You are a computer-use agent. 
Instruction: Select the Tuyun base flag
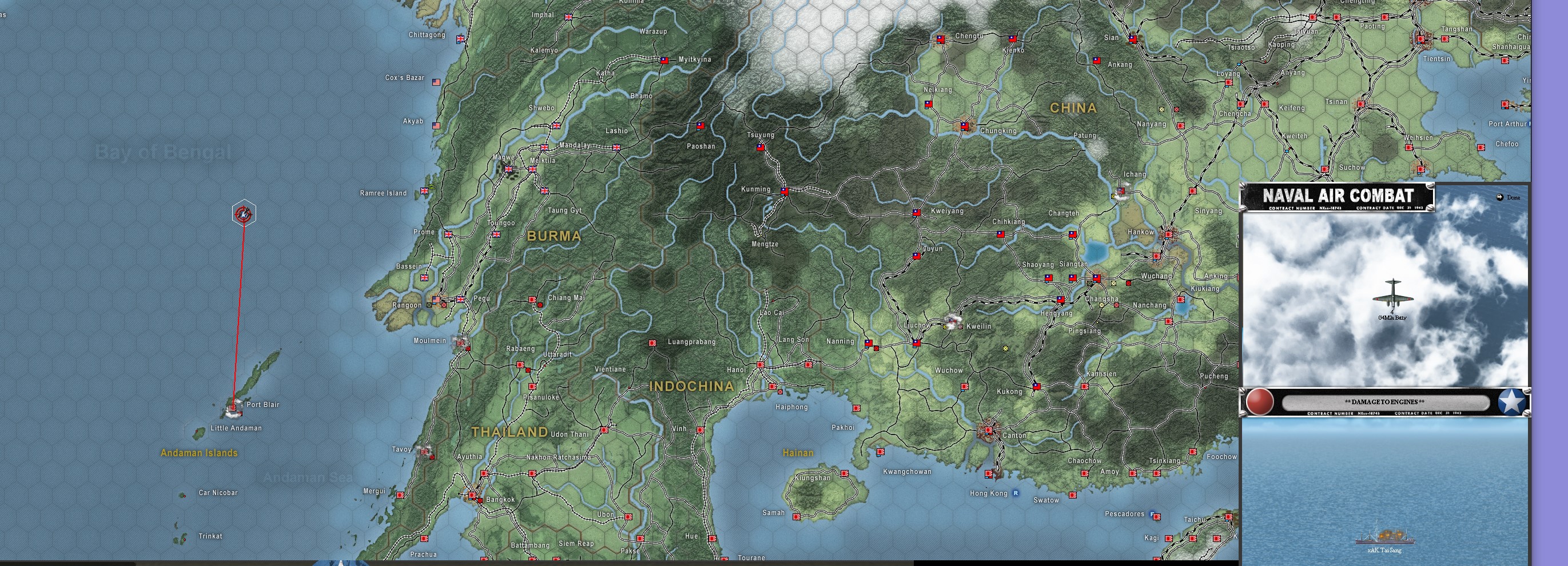(916, 256)
